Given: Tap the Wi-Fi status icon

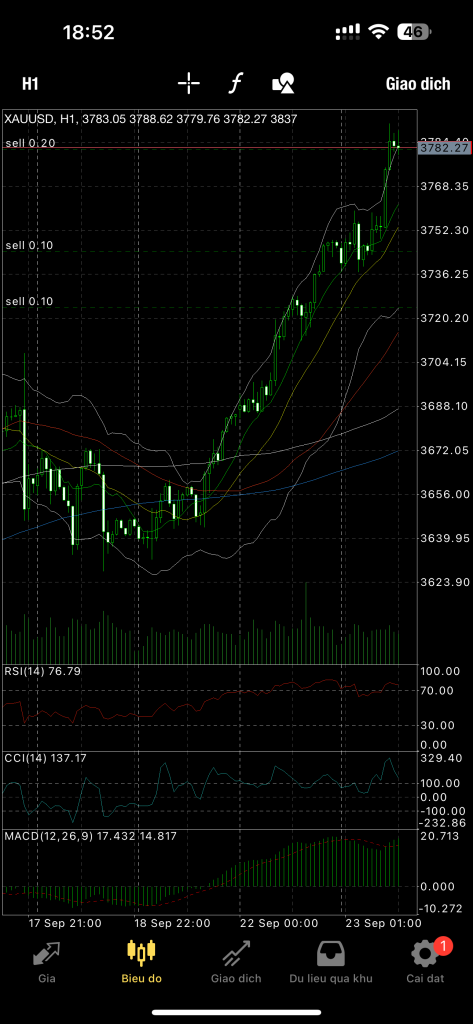Looking at the screenshot, I should pyautogui.click(x=377, y=31).
